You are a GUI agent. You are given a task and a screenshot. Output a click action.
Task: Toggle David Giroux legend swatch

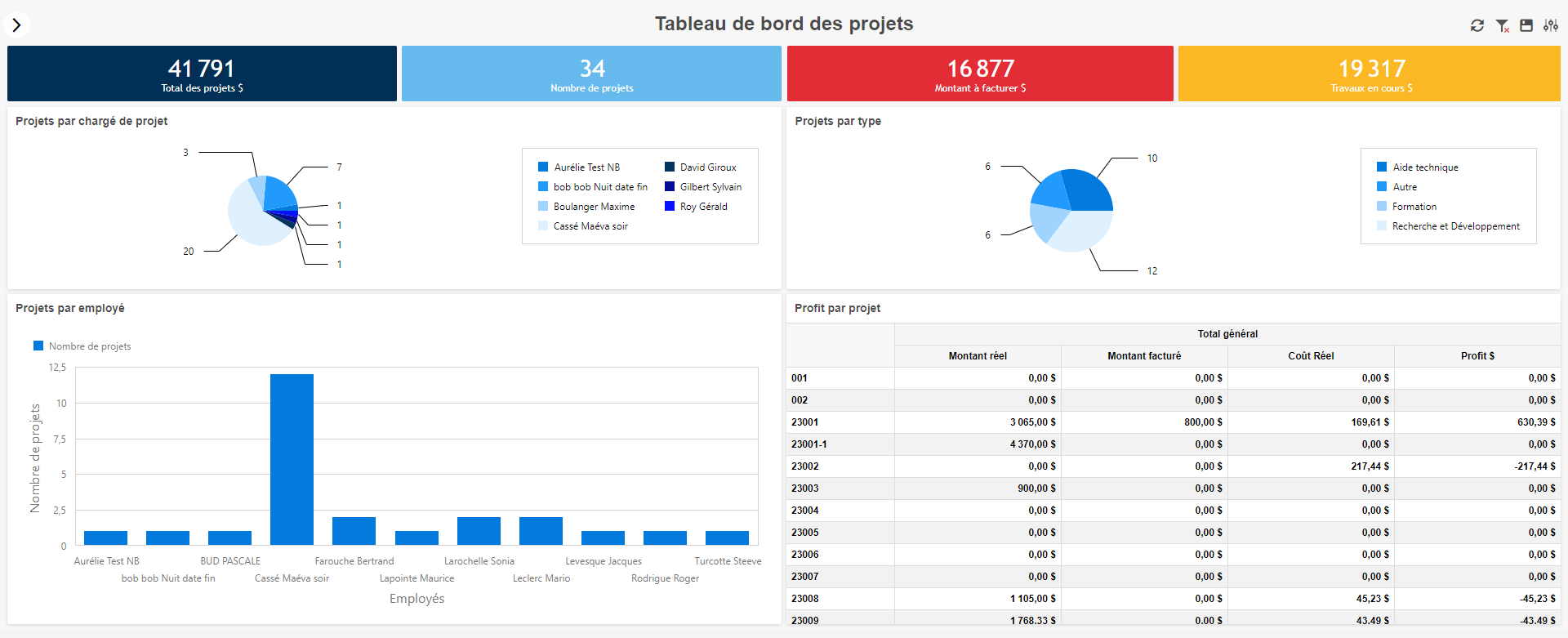pyautogui.click(x=670, y=167)
